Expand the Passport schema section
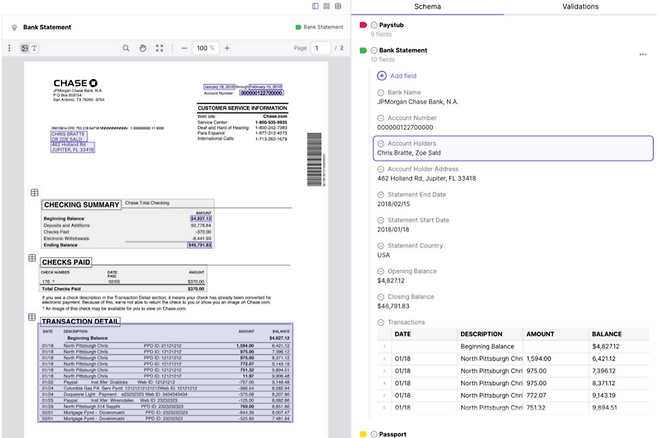The image size is (658, 438). tap(374, 435)
